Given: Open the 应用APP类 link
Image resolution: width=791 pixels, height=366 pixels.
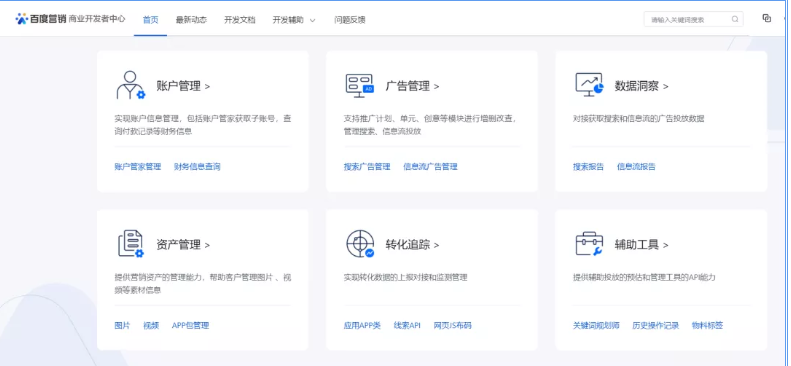Looking at the screenshot, I should (362, 326).
